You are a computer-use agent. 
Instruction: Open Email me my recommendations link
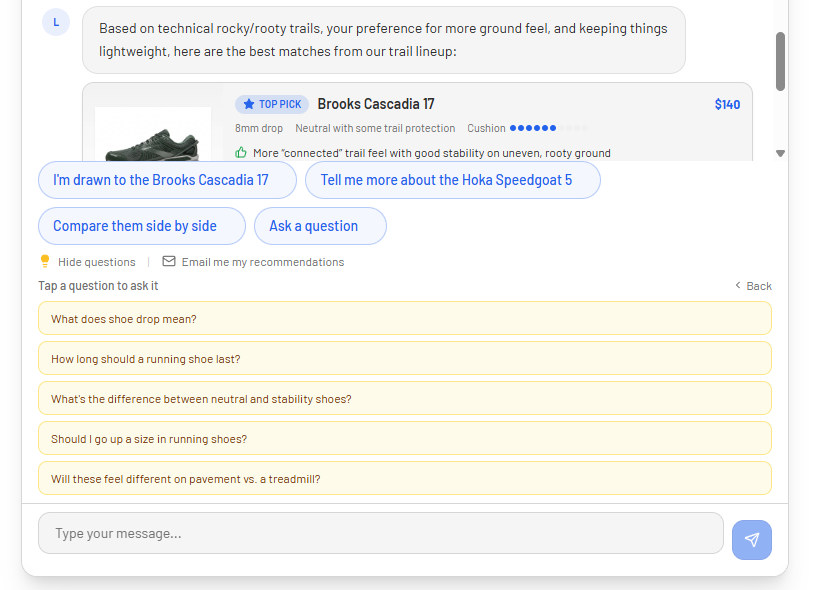[262, 262]
